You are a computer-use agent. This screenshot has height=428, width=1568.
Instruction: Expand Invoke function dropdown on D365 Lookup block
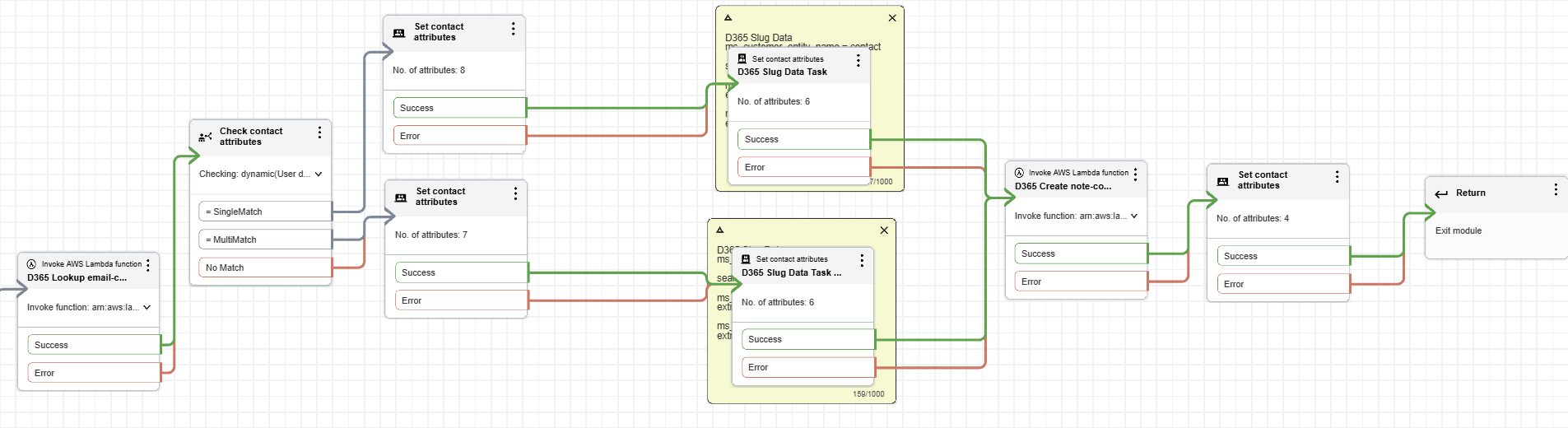[147, 308]
